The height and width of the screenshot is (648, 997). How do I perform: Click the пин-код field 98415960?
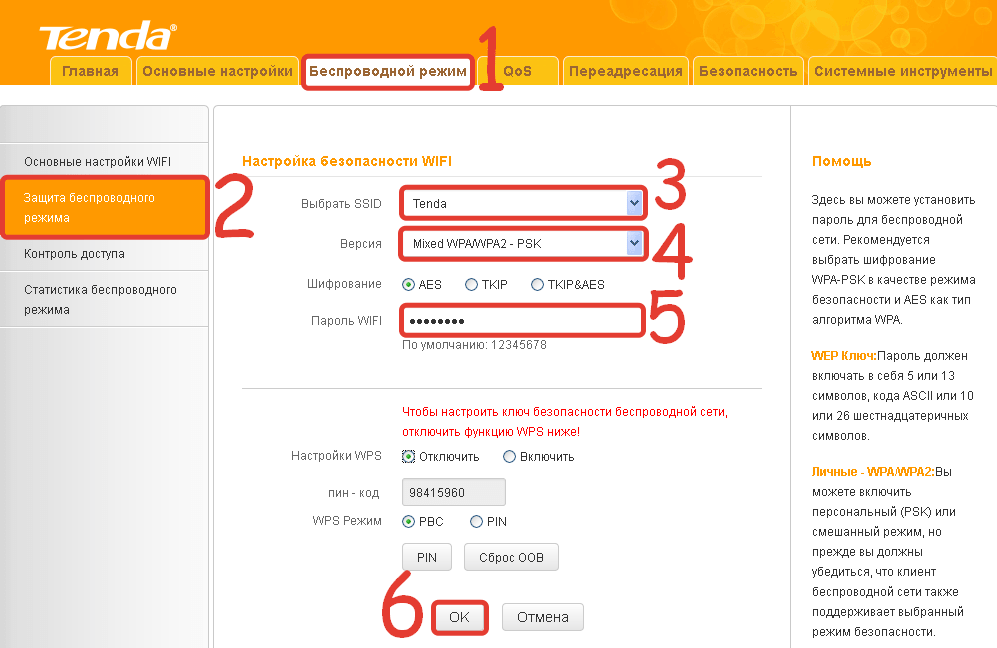tap(454, 492)
